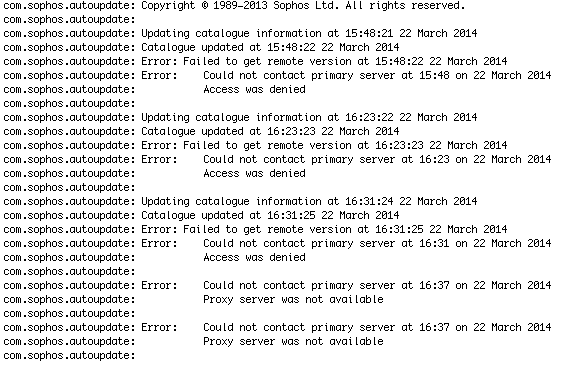575x377 pixels.
Task: Select 'Catalogue updated at 16:23:23' entry
Action: pos(201,132)
